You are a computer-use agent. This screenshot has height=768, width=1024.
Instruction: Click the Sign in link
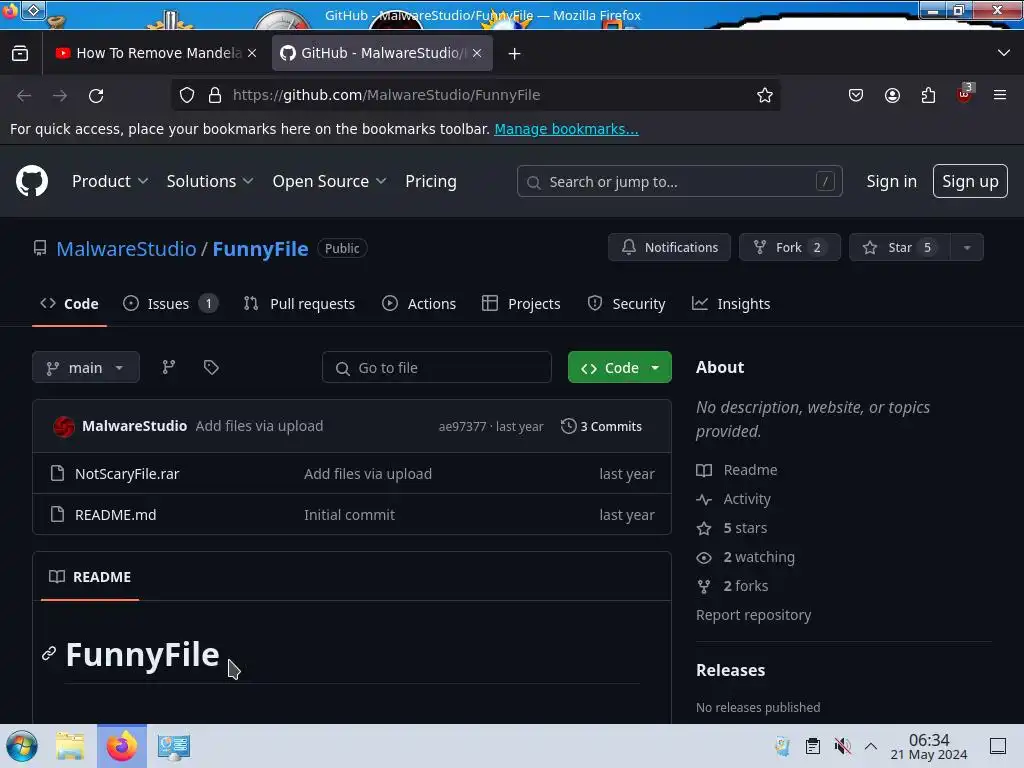tap(891, 182)
